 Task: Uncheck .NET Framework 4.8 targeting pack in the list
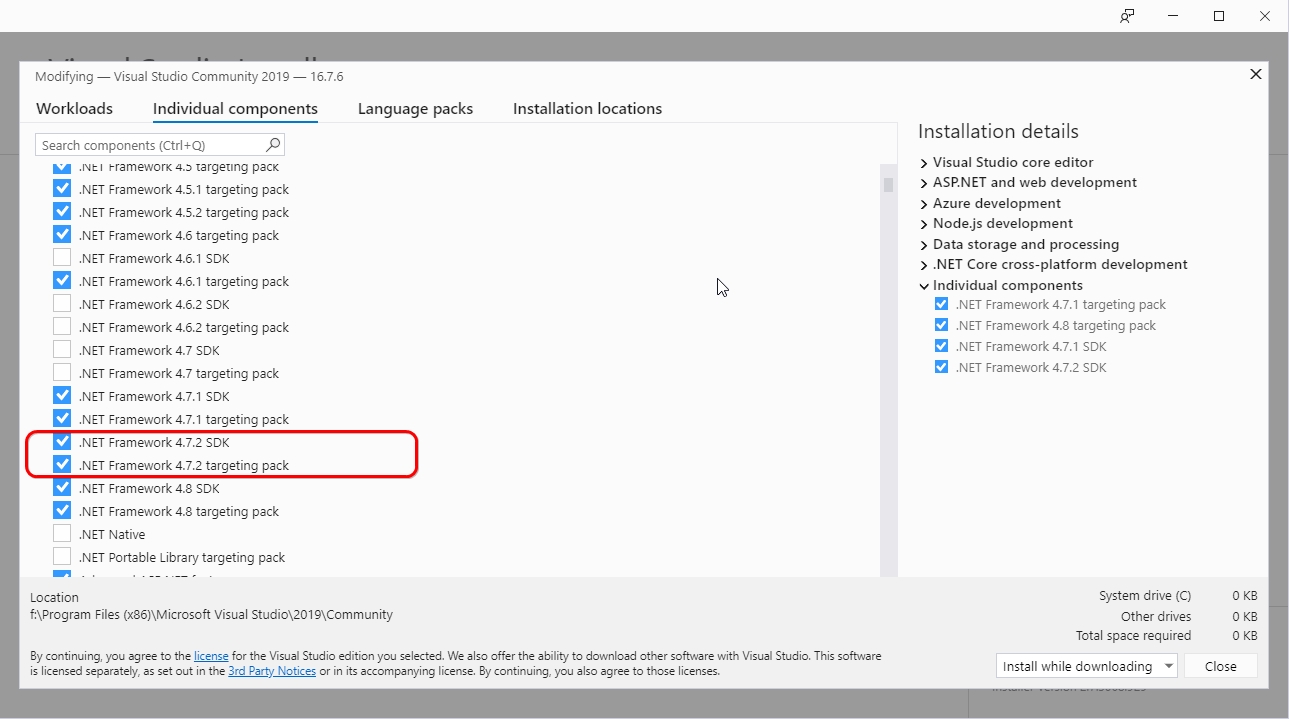click(62, 511)
